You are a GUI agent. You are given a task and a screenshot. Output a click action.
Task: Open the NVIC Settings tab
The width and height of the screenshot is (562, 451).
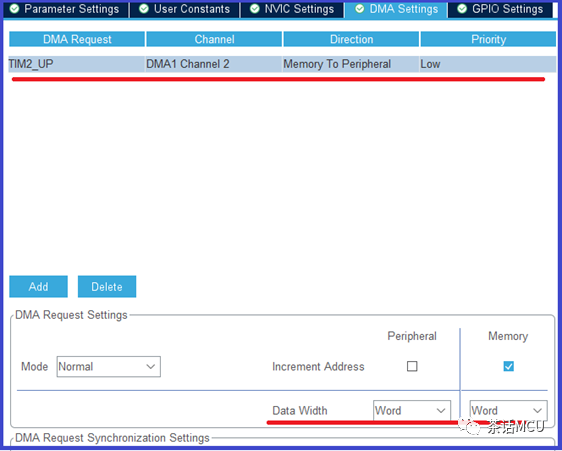point(293,9)
